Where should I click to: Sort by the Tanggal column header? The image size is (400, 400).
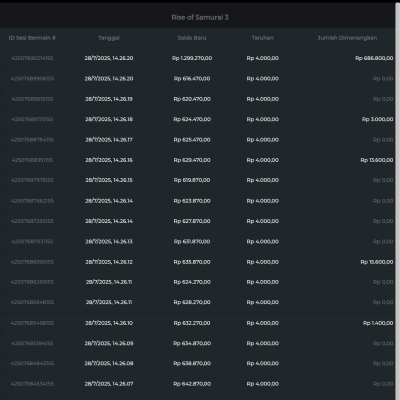point(109,38)
